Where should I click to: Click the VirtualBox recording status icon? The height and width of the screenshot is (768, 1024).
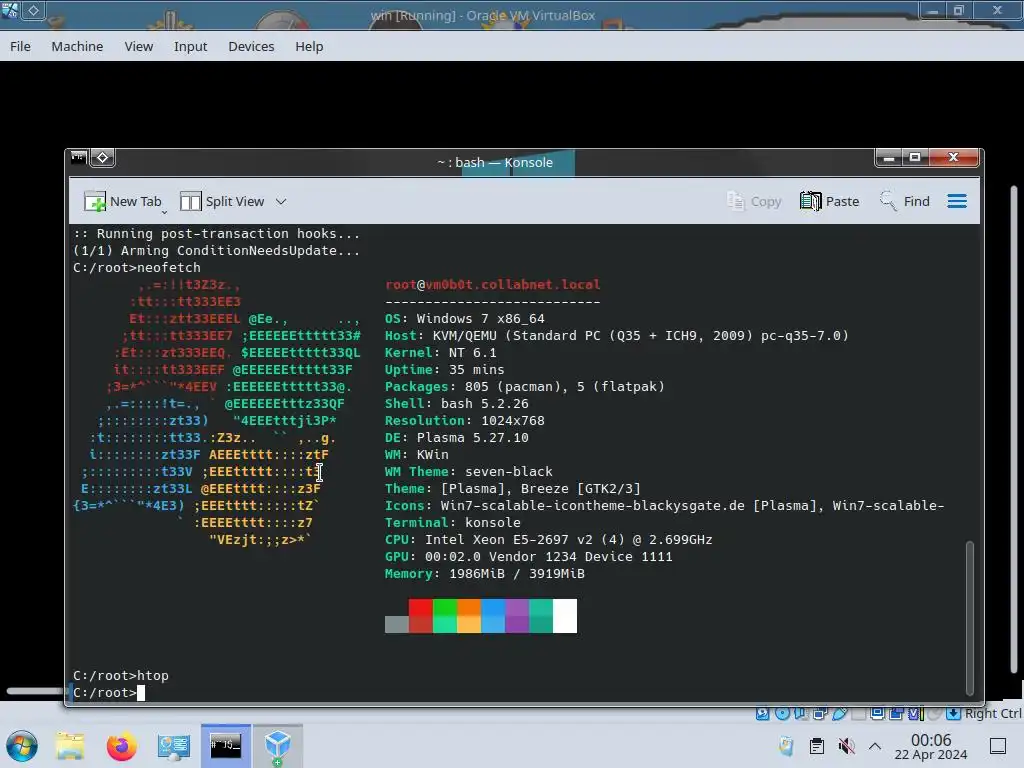point(896,713)
